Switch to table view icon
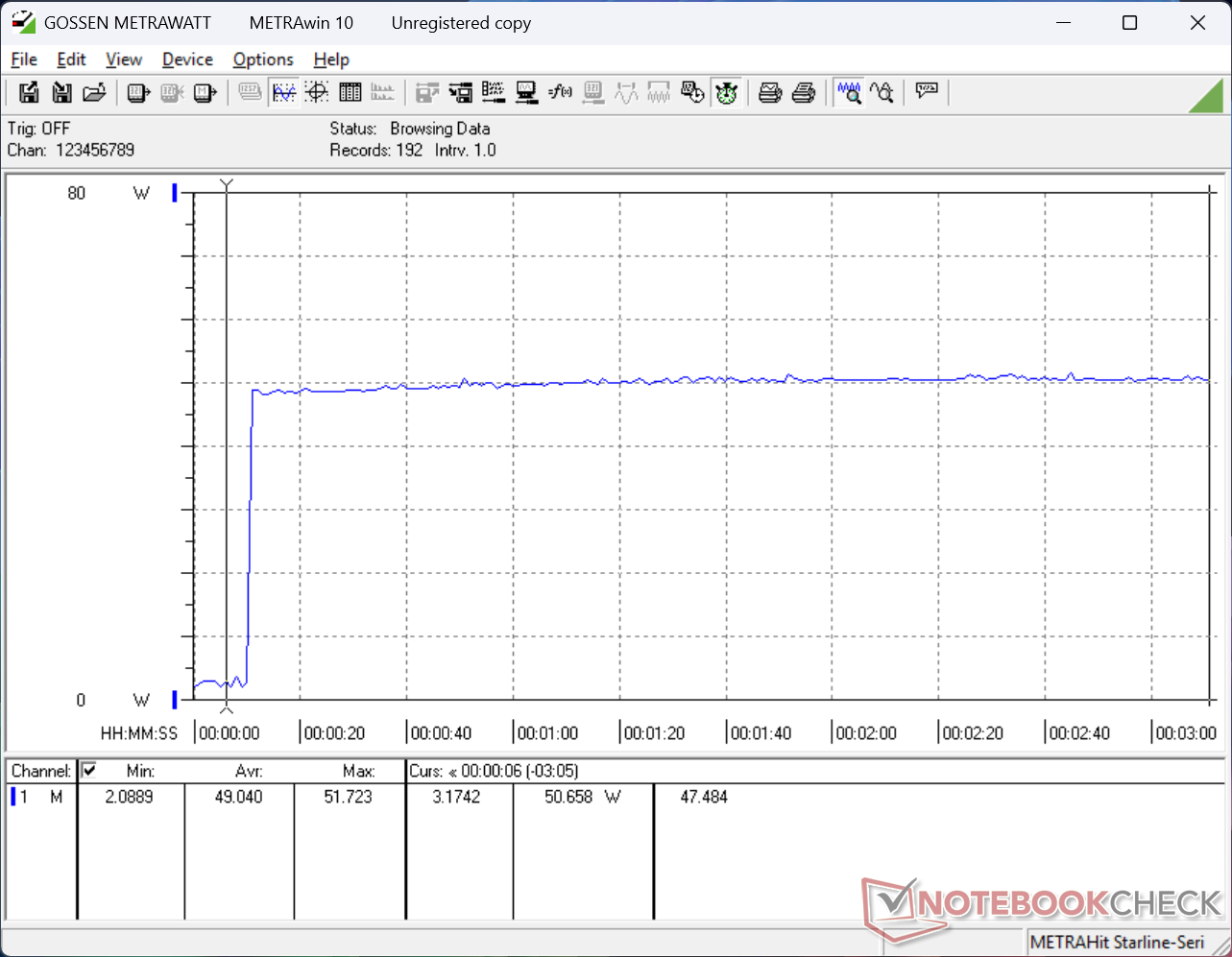Viewport: 1232px width, 957px height. point(350,92)
